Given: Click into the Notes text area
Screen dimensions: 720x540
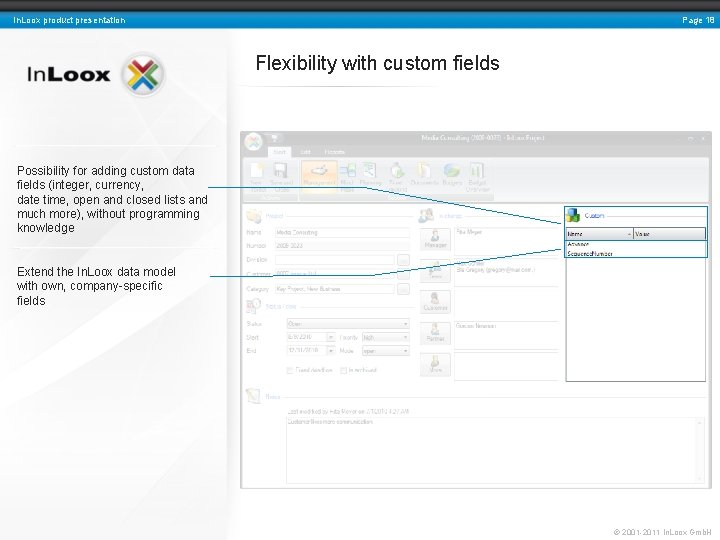Looking at the screenshot, I should 492,450.
